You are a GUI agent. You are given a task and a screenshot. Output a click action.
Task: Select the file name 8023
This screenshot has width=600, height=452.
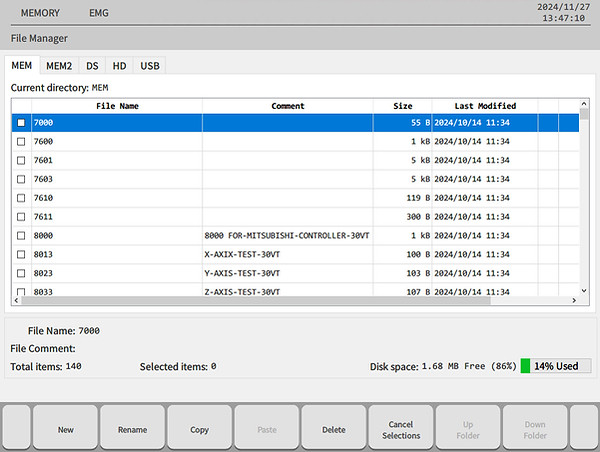pos(43,273)
